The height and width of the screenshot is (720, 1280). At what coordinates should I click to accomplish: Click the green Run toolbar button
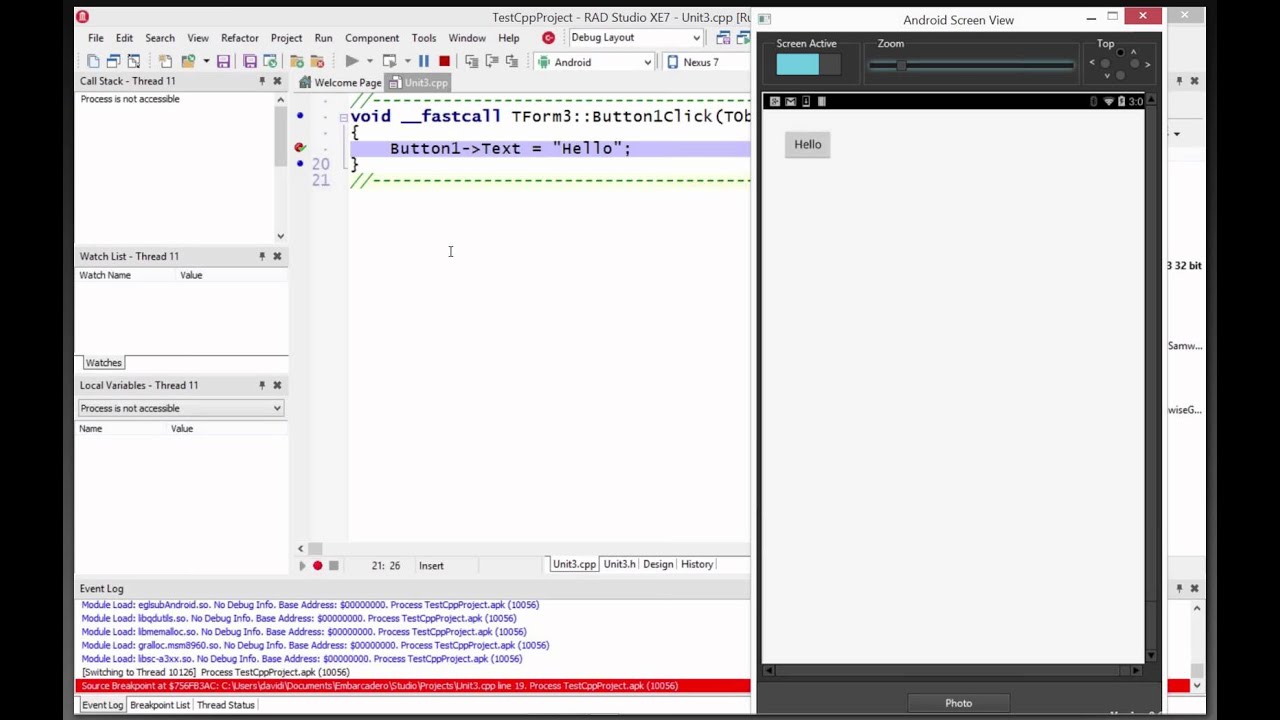(352, 62)
